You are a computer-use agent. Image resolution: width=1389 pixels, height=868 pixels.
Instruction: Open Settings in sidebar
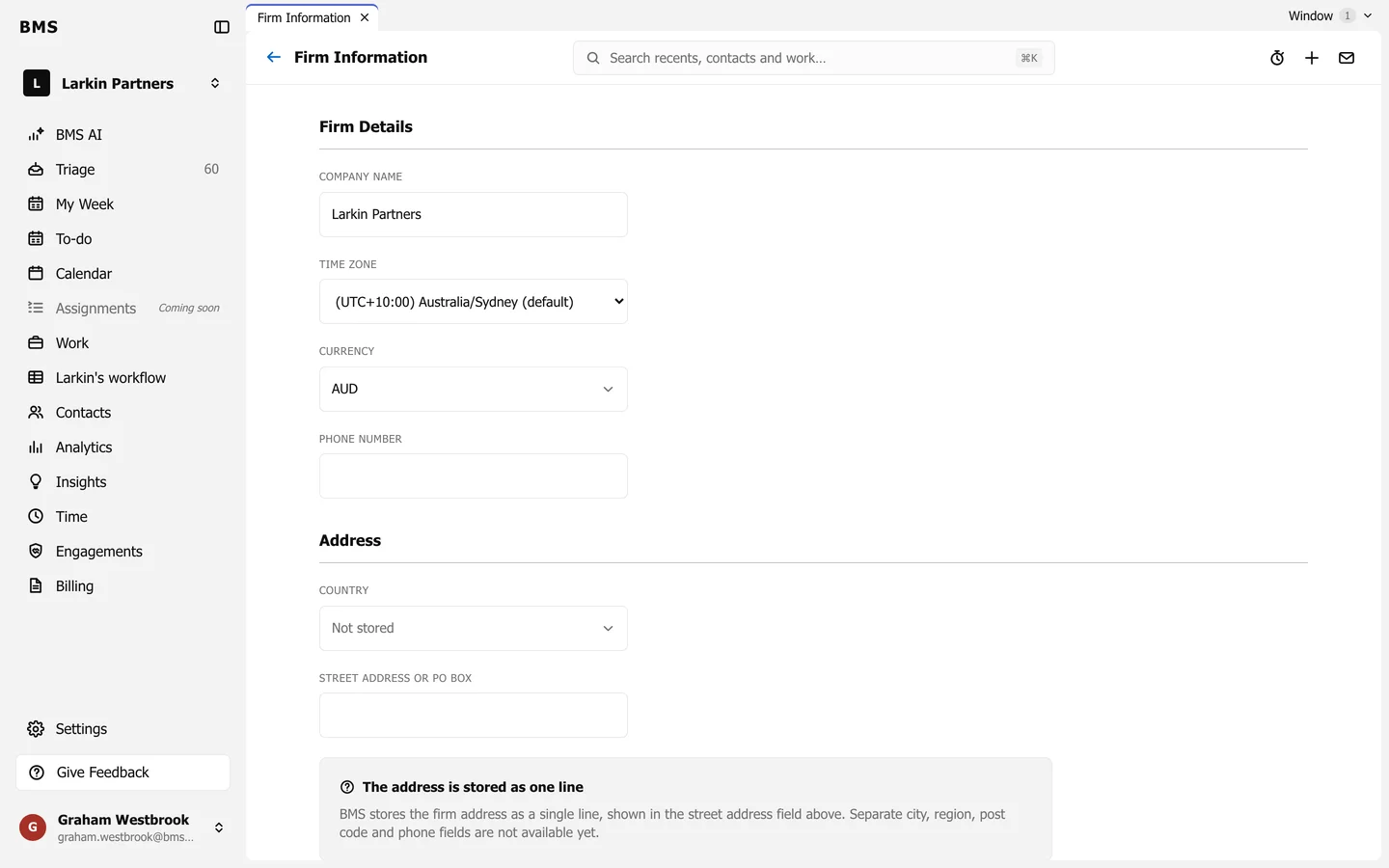(x=123, y=729)
